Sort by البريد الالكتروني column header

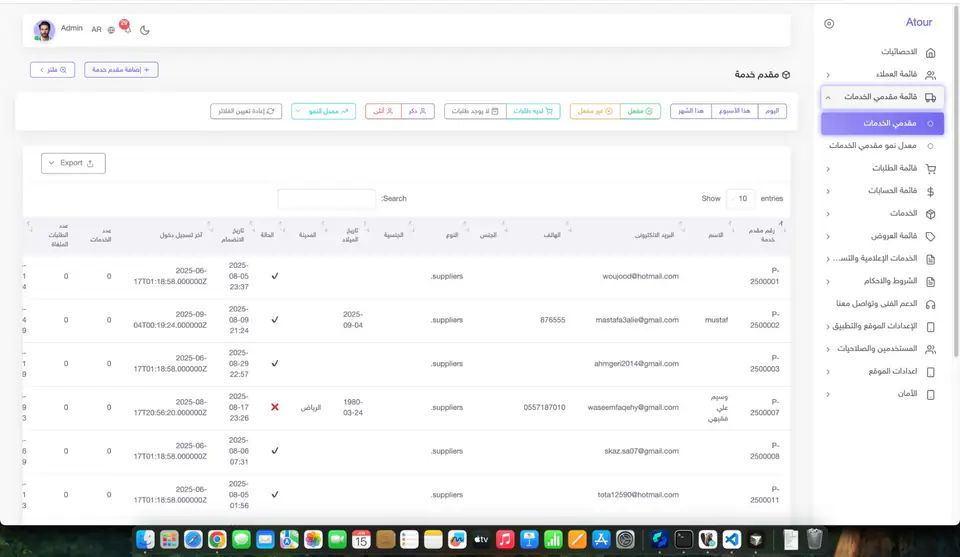653,235
